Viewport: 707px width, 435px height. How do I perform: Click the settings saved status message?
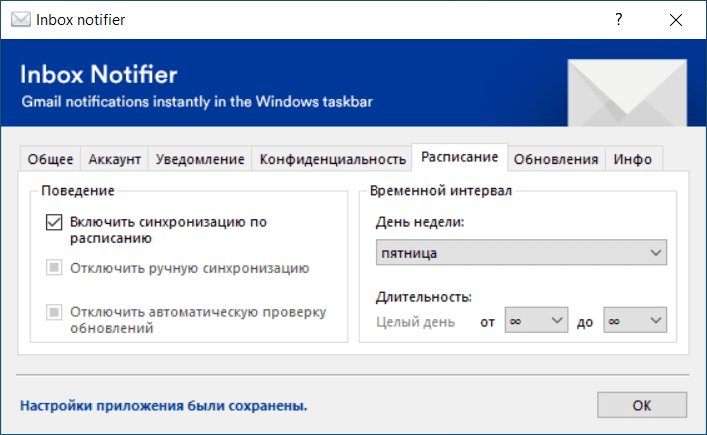click(163, 406)
